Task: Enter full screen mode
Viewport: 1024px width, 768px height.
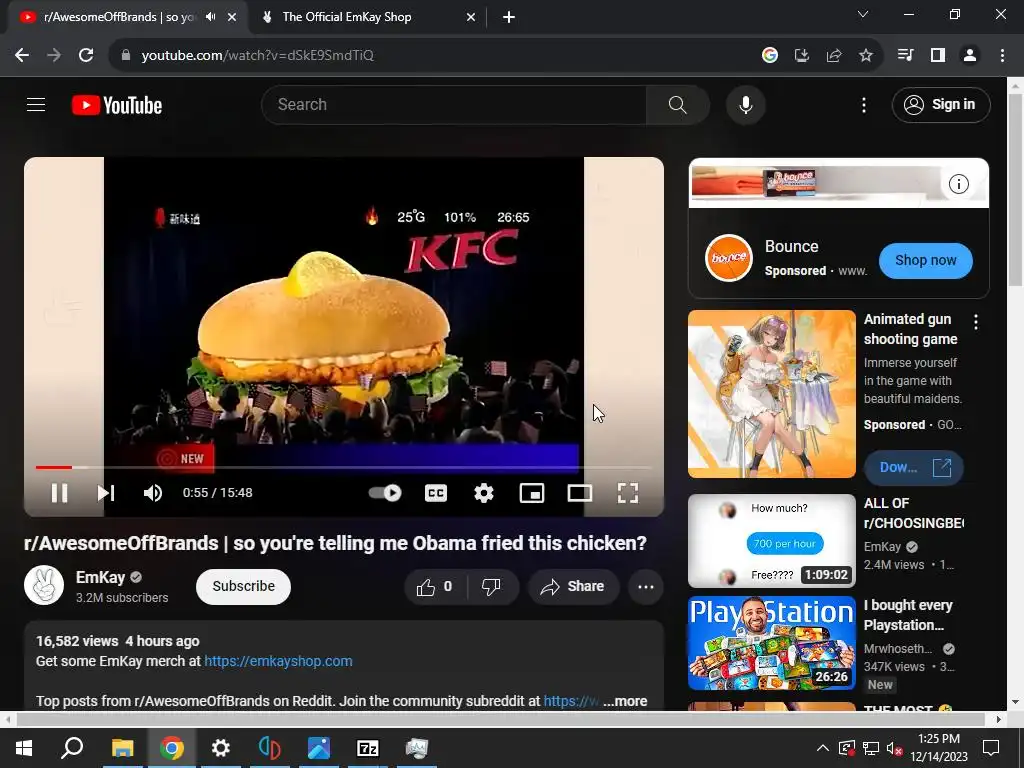Action: [x=628, y=493]
